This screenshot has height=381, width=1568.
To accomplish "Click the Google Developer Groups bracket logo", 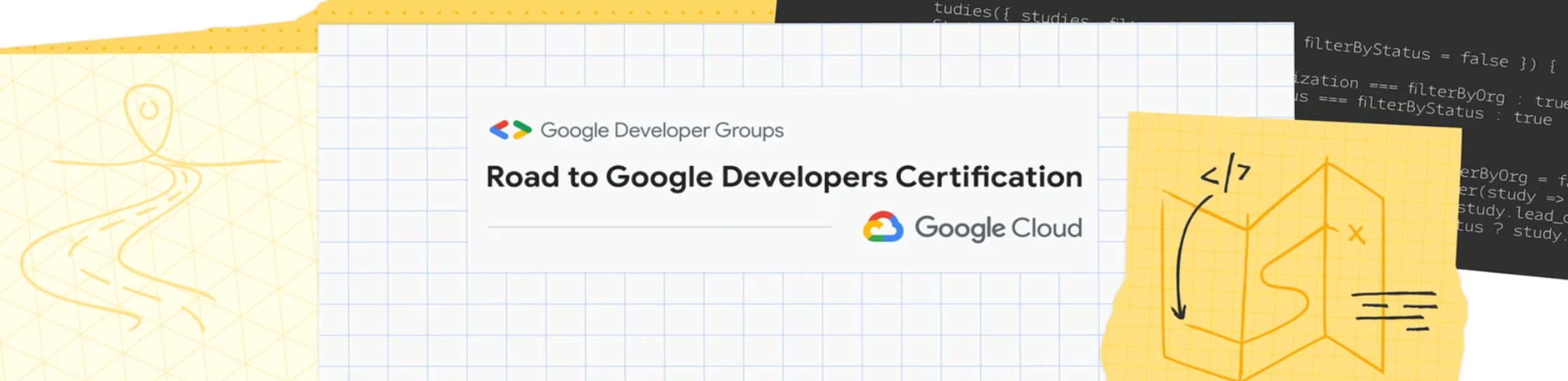I will coord(510,130).
